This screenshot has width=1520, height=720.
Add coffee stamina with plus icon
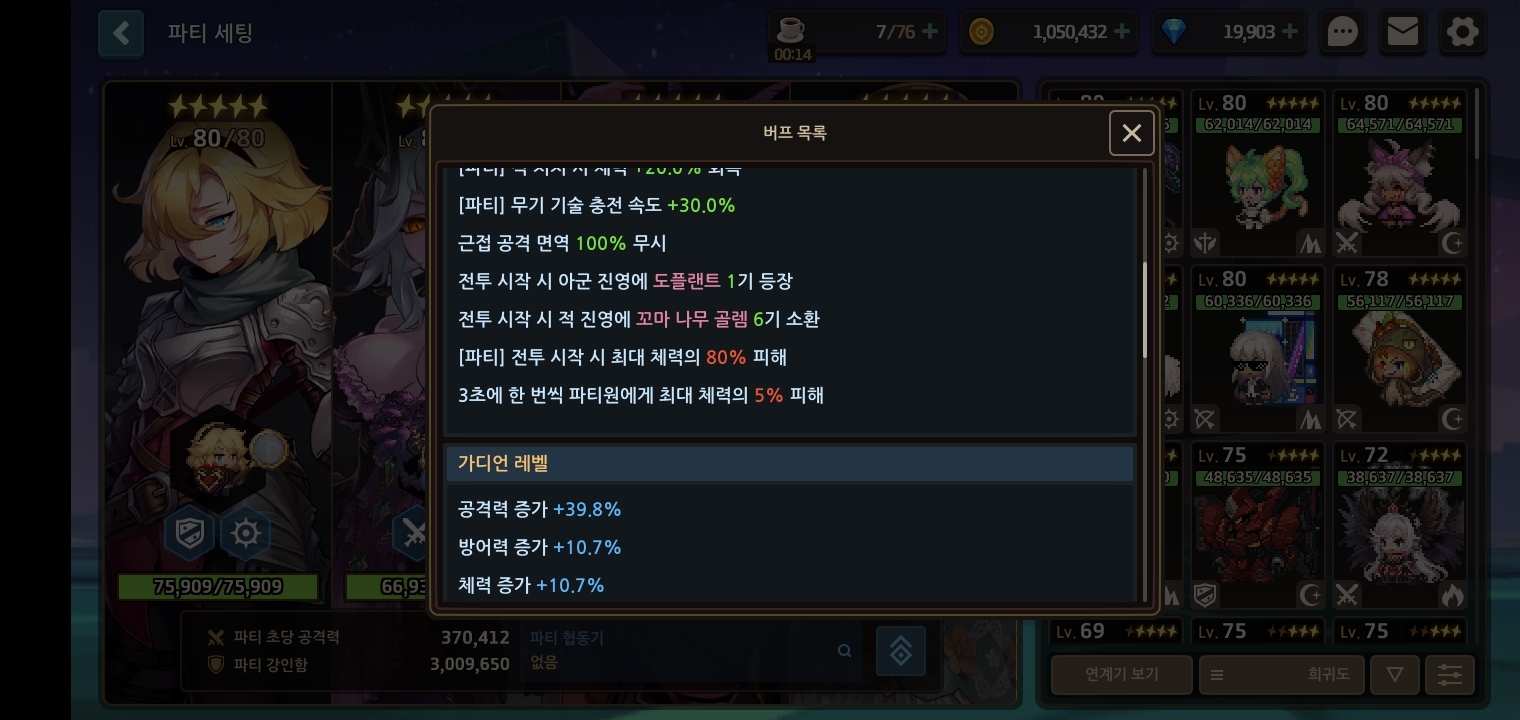point(930,32)
